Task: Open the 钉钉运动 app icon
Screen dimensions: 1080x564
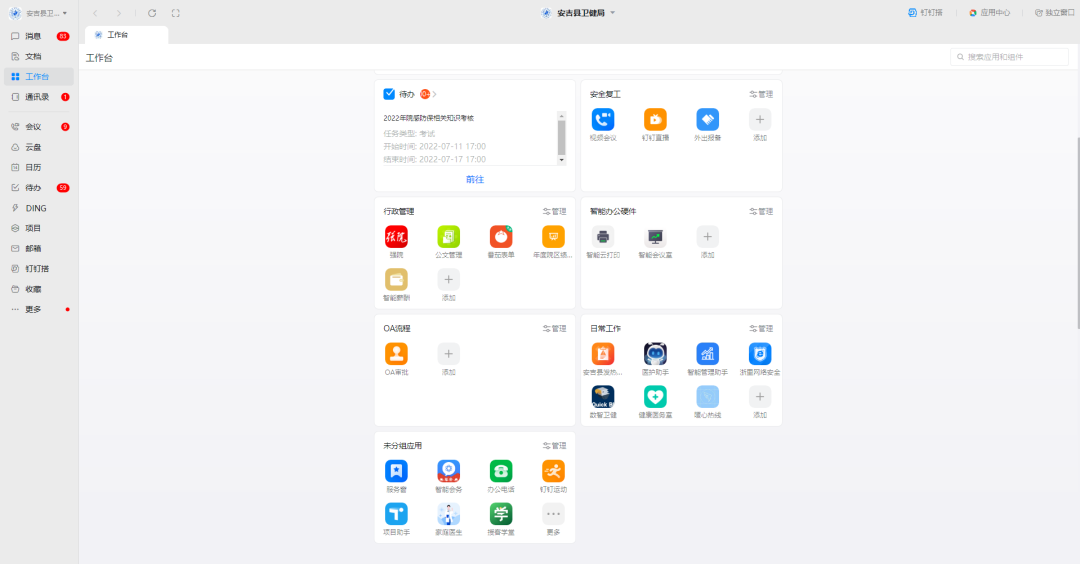Action: (x=553, y=471)
